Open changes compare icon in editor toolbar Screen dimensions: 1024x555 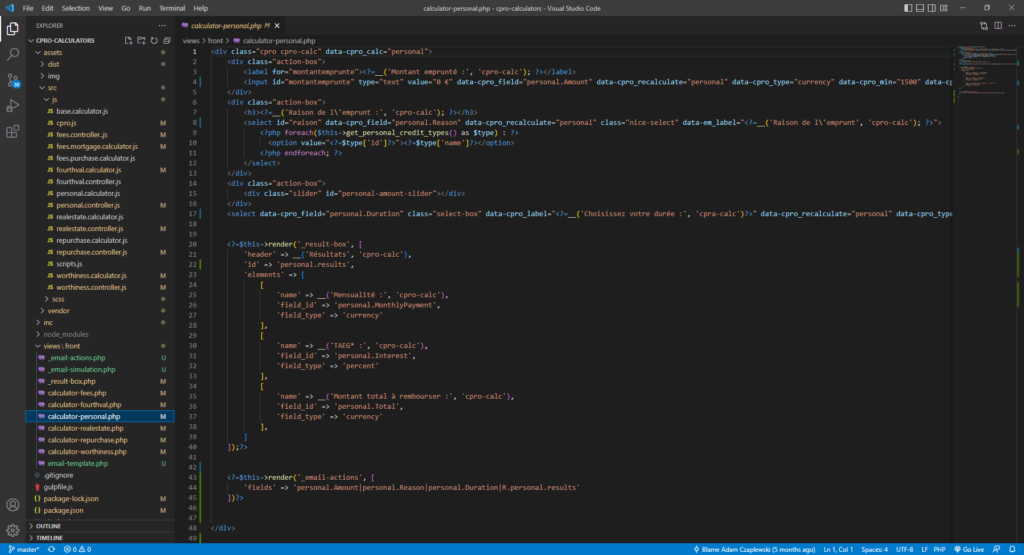(984, 25)
